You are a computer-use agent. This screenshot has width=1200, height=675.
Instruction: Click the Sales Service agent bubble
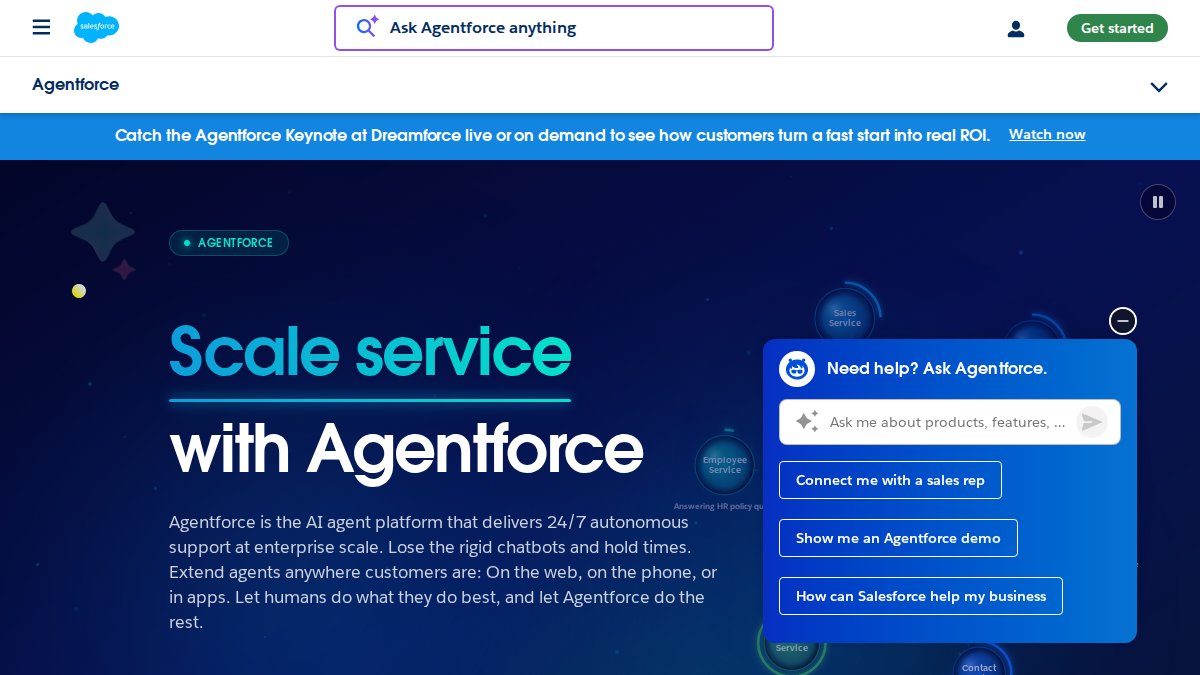click(x=845, y=318)
